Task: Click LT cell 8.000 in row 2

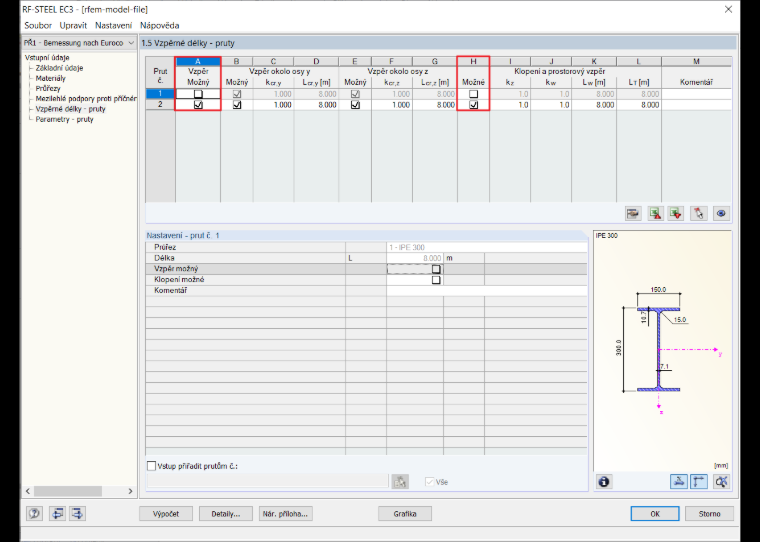Action: click(x=639, y=105)
